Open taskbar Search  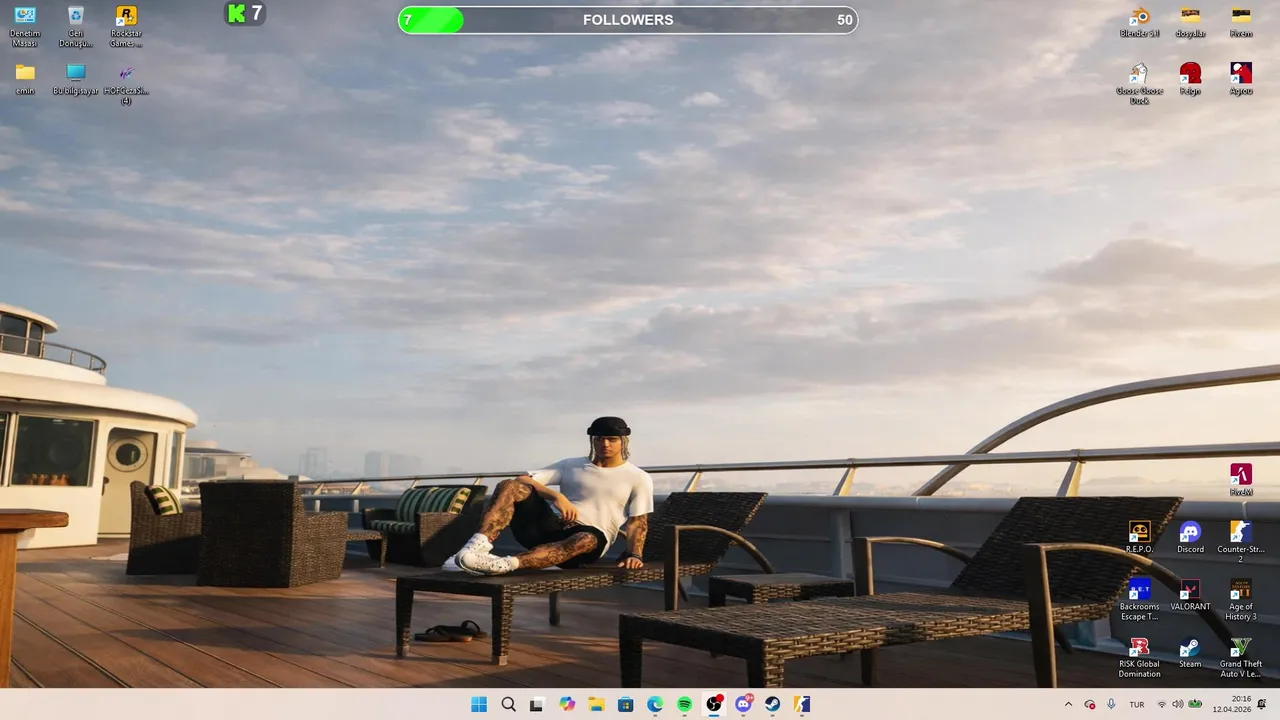coord(508,704)
